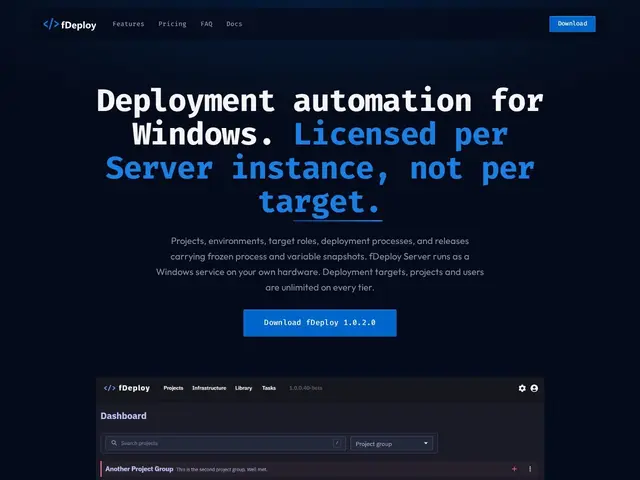Open the Pricing nav link
The image size is (640, 480).
point(172,24)
